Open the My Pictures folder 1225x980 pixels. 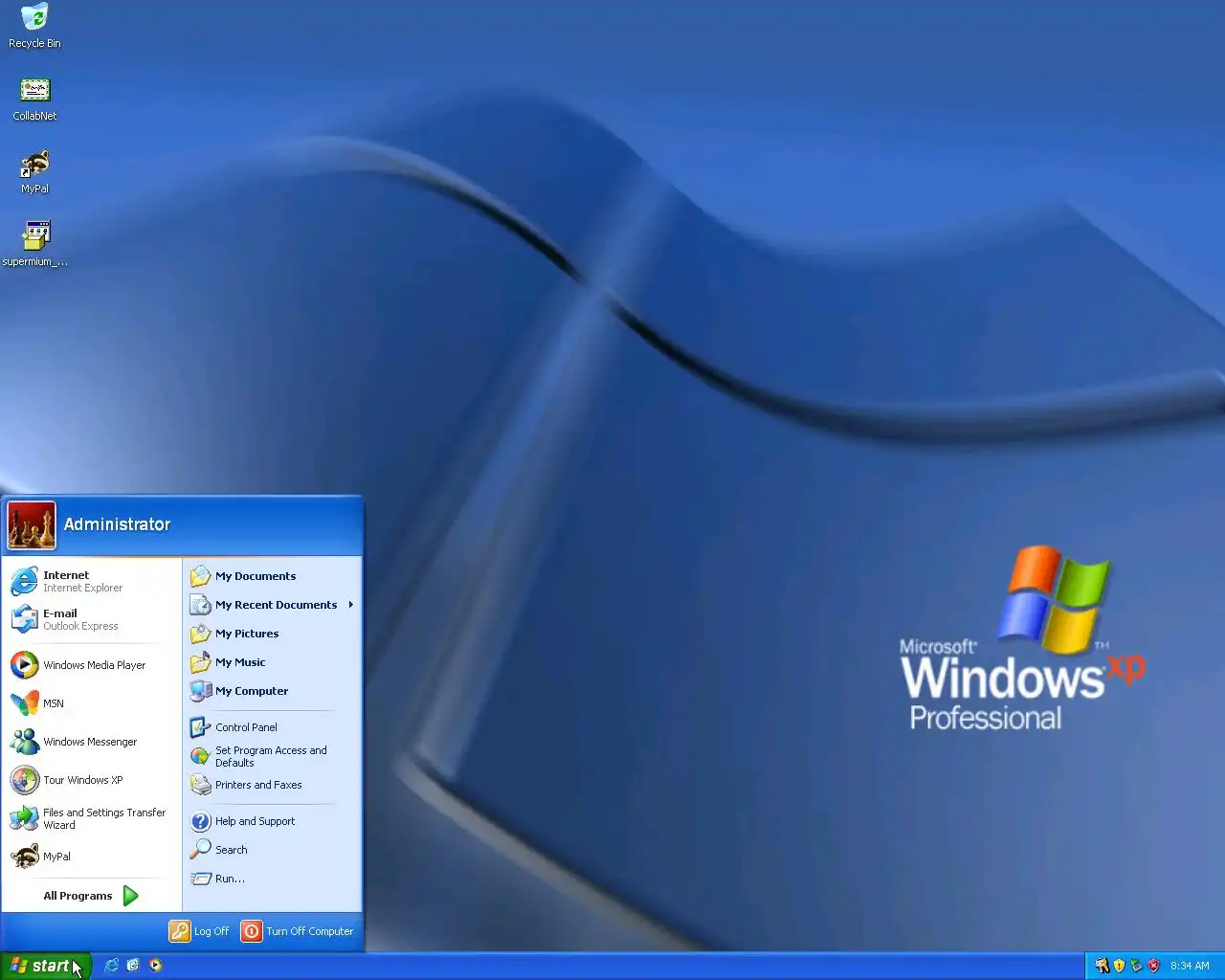pos(272,634)
